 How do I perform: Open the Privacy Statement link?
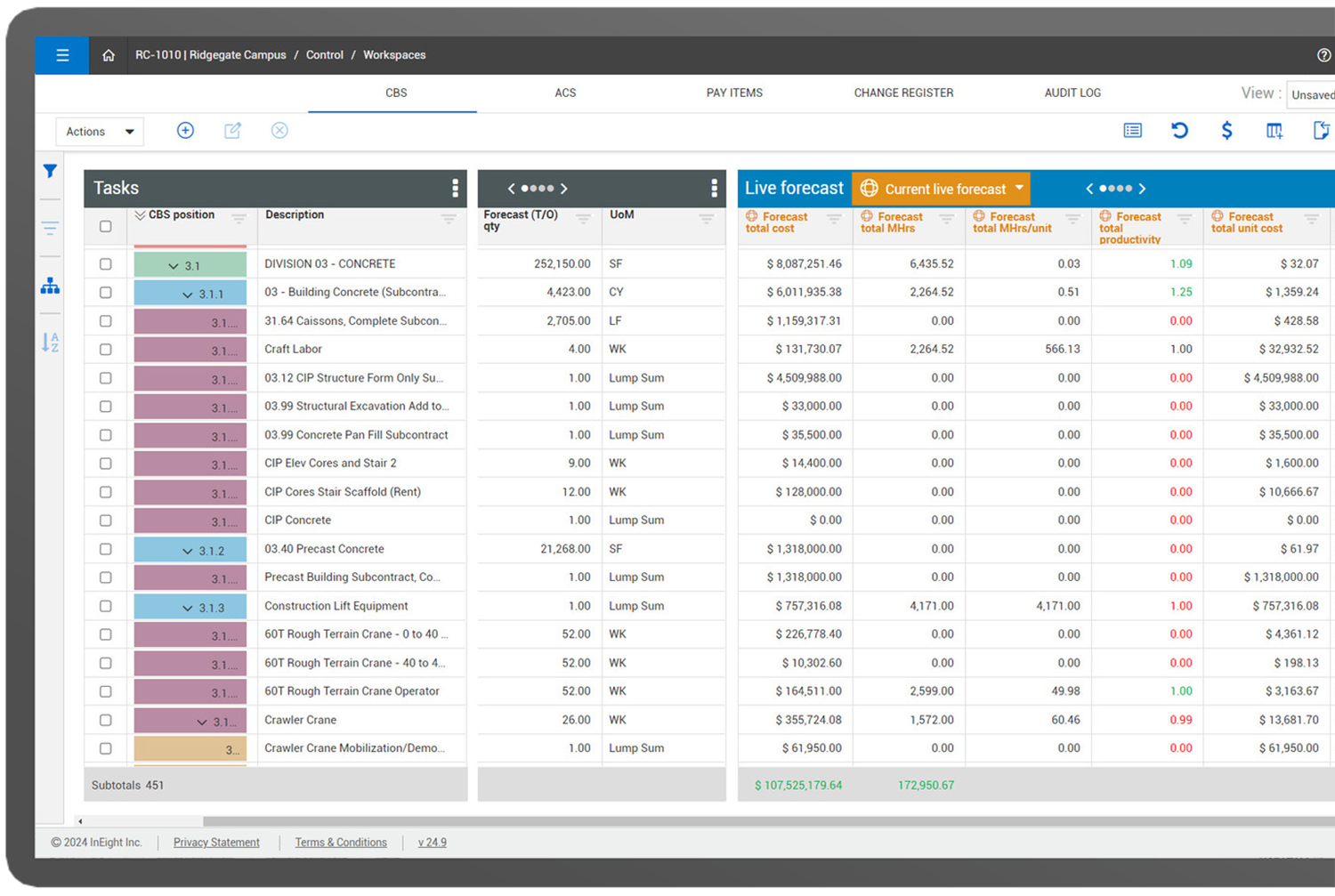[216, 843]
